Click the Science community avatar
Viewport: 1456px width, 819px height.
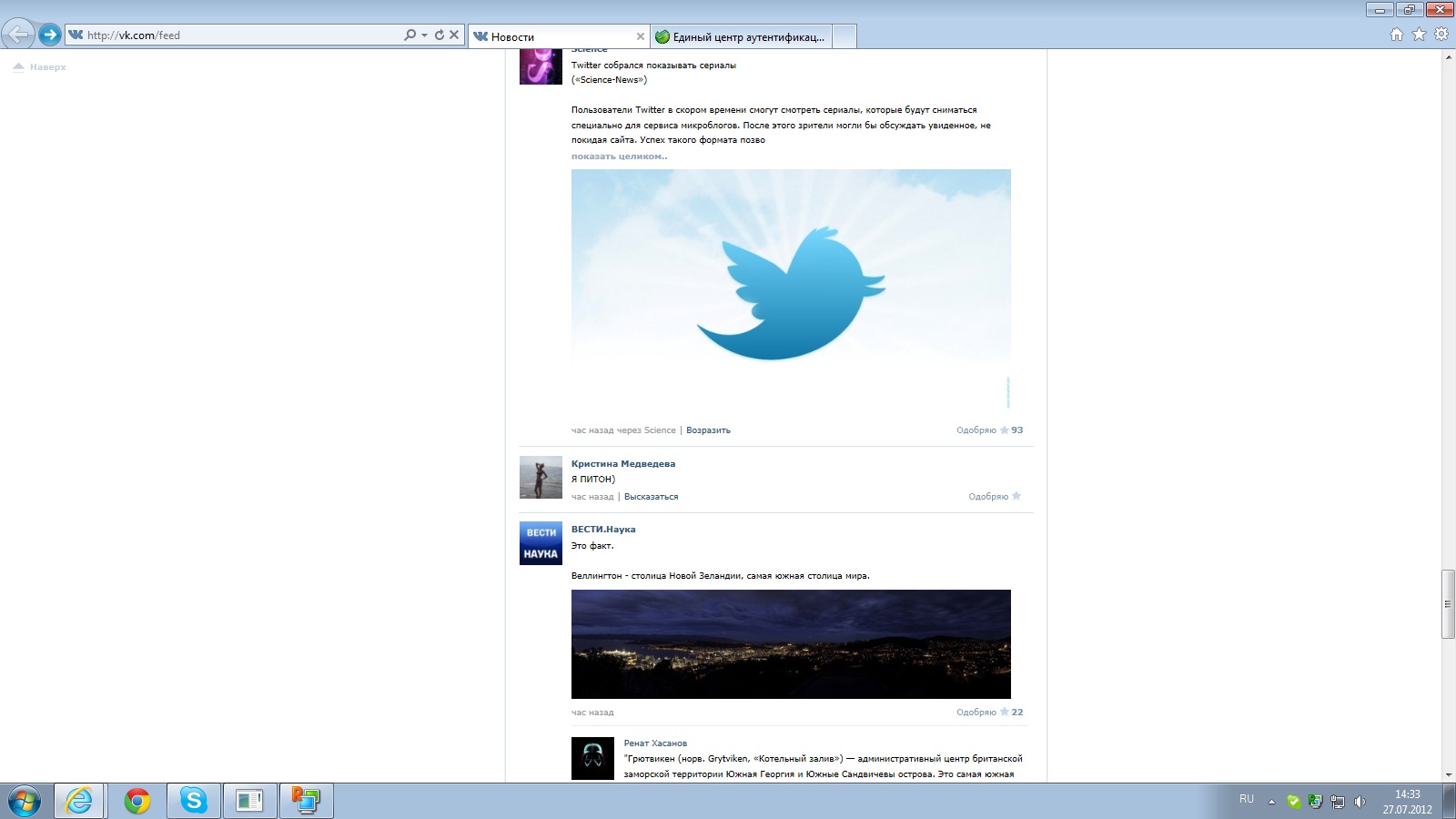541,66
